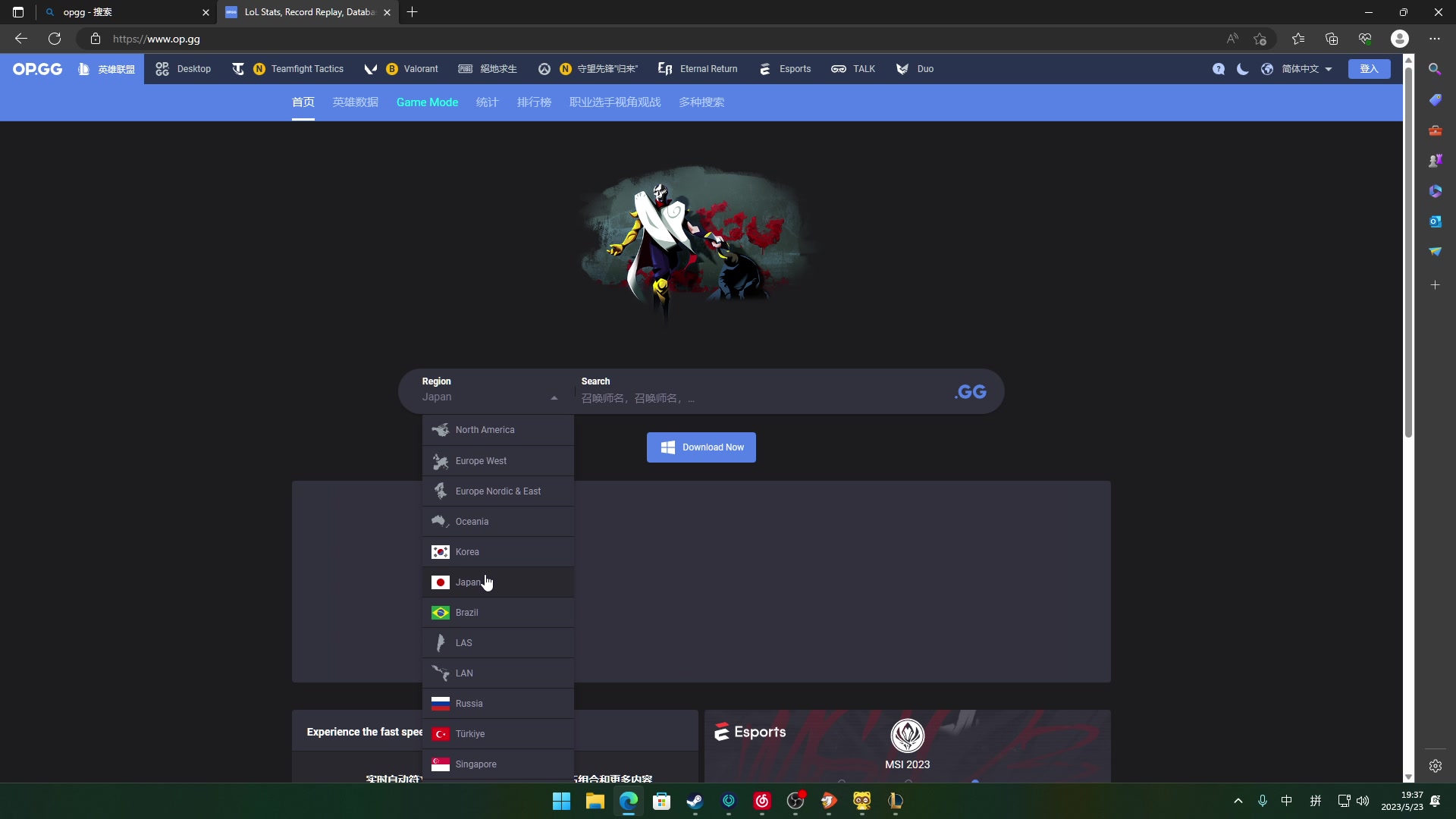Select Europe Nordic & East region
The height and width of the screenshot is (819, 1456).
click(x=498, y=491)
